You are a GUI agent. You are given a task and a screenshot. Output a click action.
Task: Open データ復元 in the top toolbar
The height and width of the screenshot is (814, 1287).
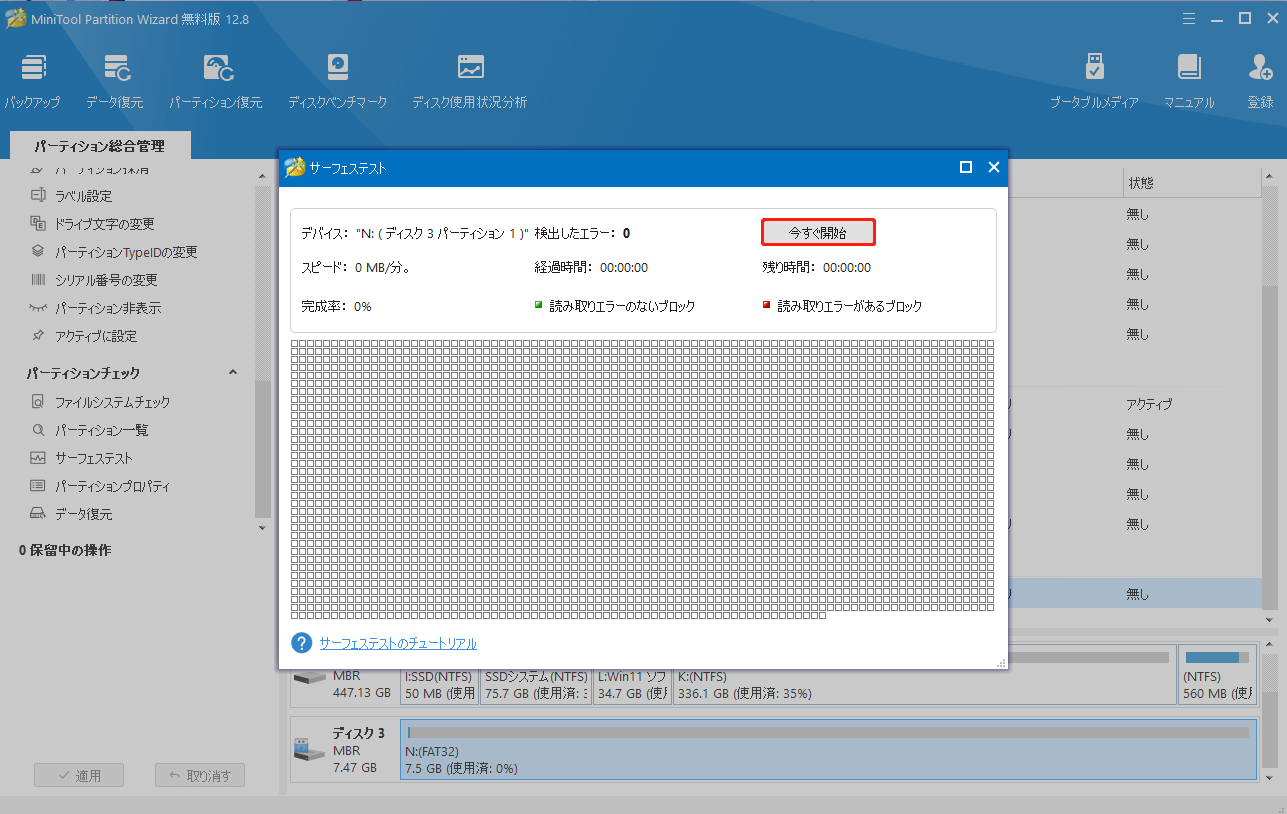point(114,82)
